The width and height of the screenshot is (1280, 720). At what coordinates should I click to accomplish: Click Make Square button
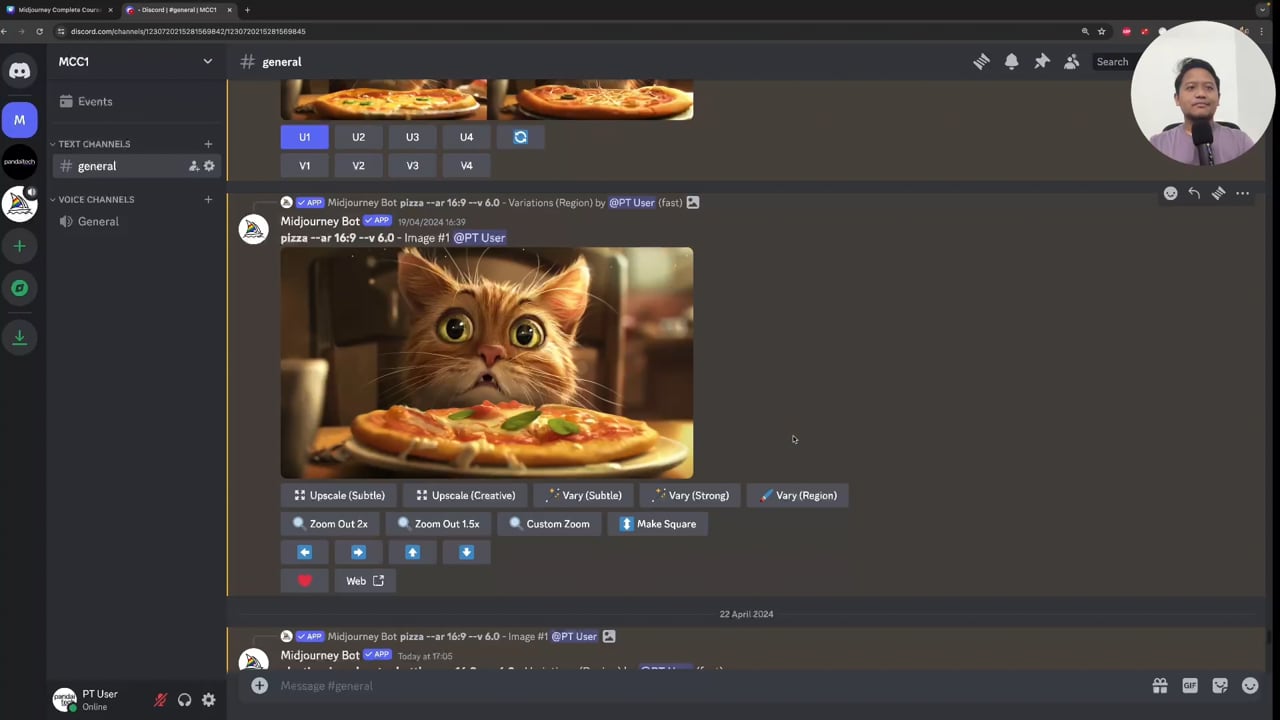pyautogui.click(x=657, y=524)
